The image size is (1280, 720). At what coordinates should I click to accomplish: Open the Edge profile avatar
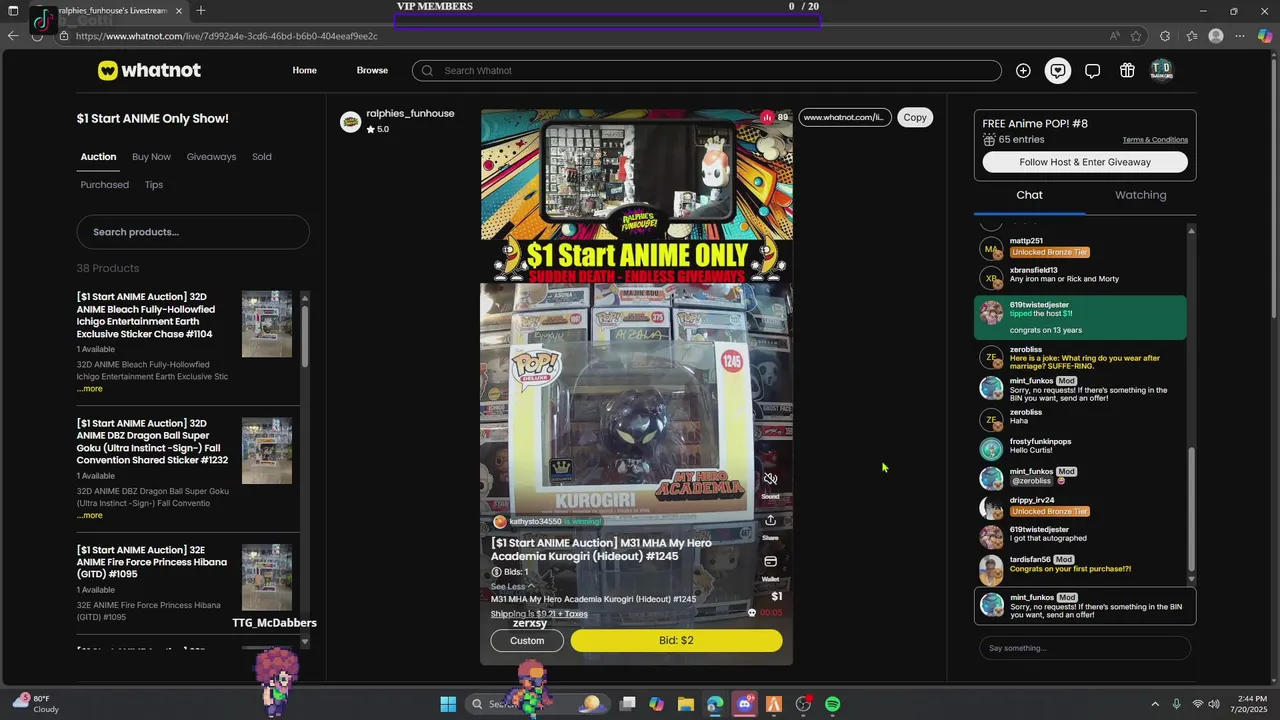pyautogui.click(x=1216, y=36)
